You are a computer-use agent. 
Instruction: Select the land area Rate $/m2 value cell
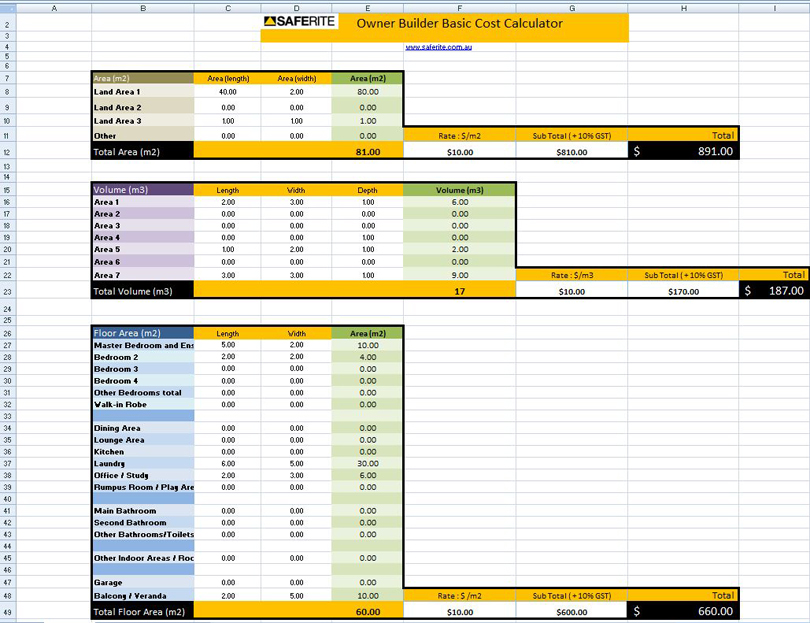coord(460,152)
